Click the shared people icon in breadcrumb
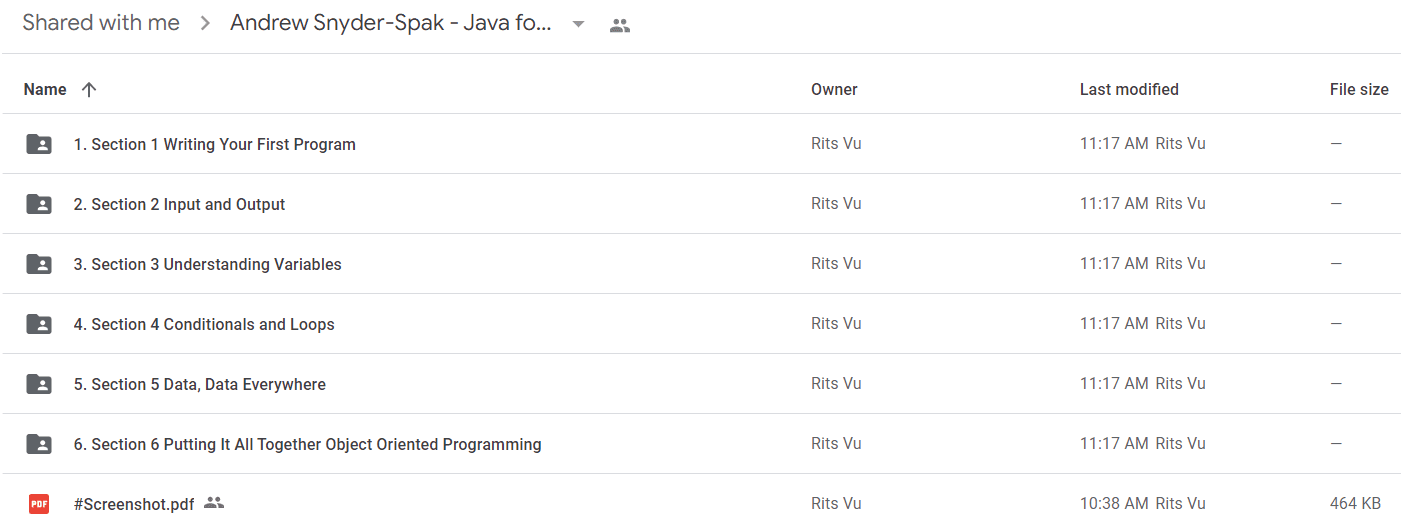The height and width of the screenshot is (527, 1401). [x=620, y=25]
